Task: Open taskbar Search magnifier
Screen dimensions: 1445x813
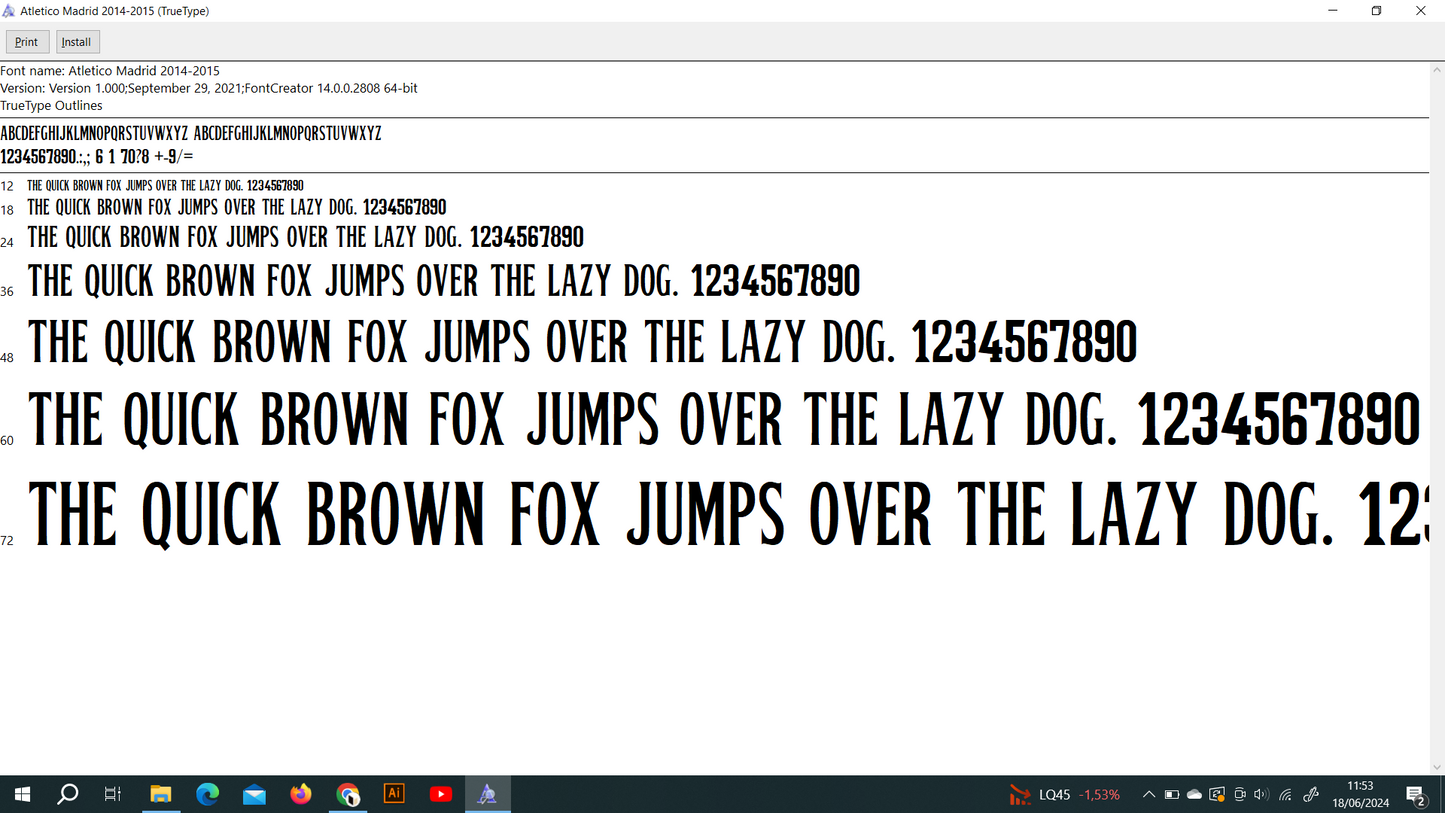Action: click(x=67, y=795)
